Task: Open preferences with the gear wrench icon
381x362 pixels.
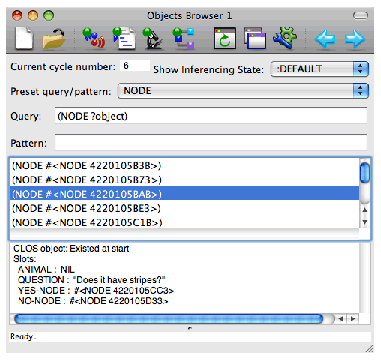Action: pos(285,38)
